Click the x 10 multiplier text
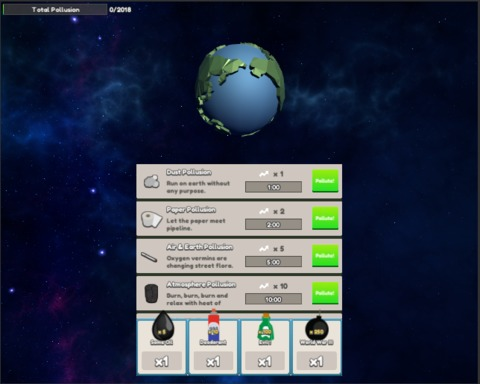480x384 pixels. [280, 286]
